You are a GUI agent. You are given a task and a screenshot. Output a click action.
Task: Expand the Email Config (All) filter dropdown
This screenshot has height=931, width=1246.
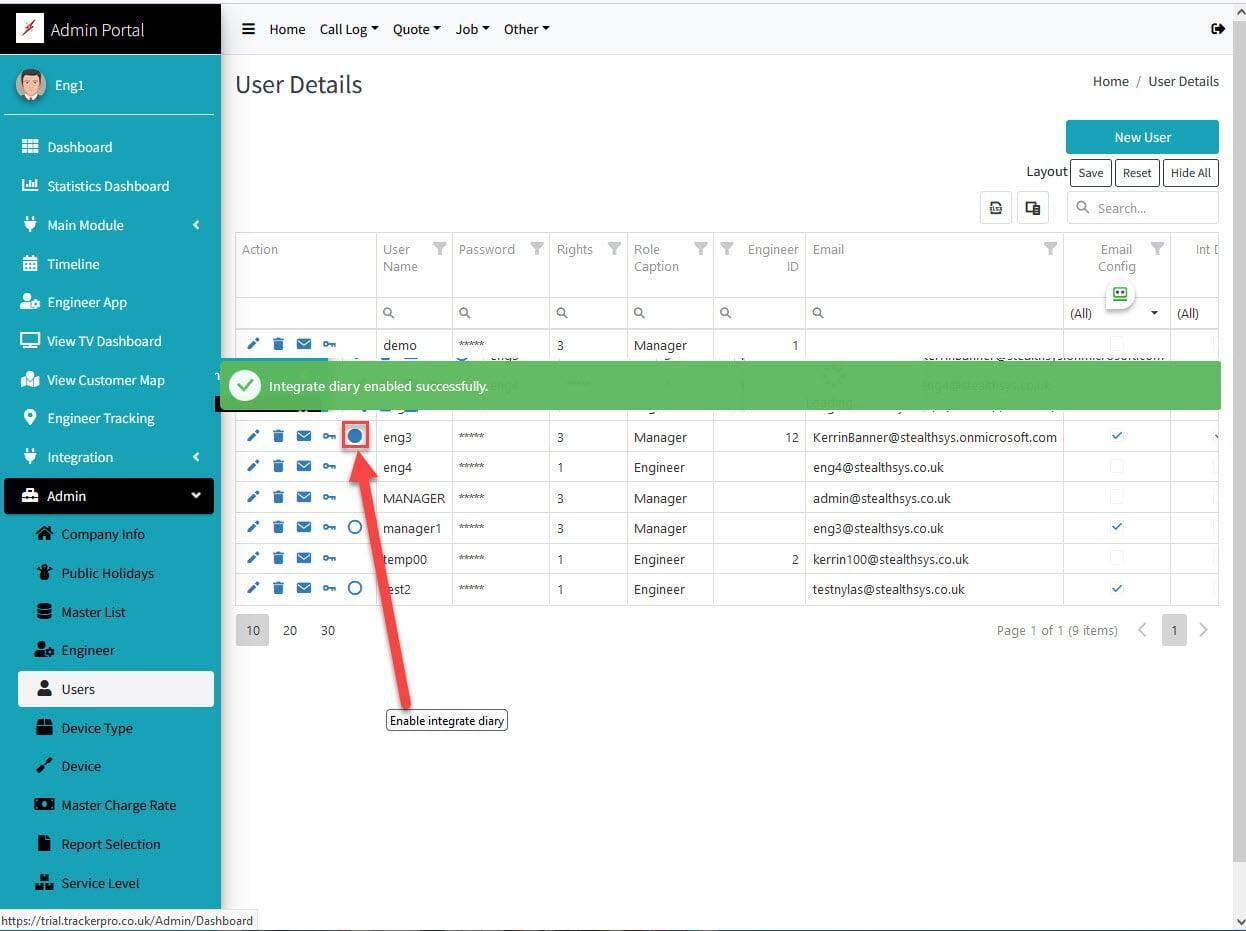[1154, 313]
